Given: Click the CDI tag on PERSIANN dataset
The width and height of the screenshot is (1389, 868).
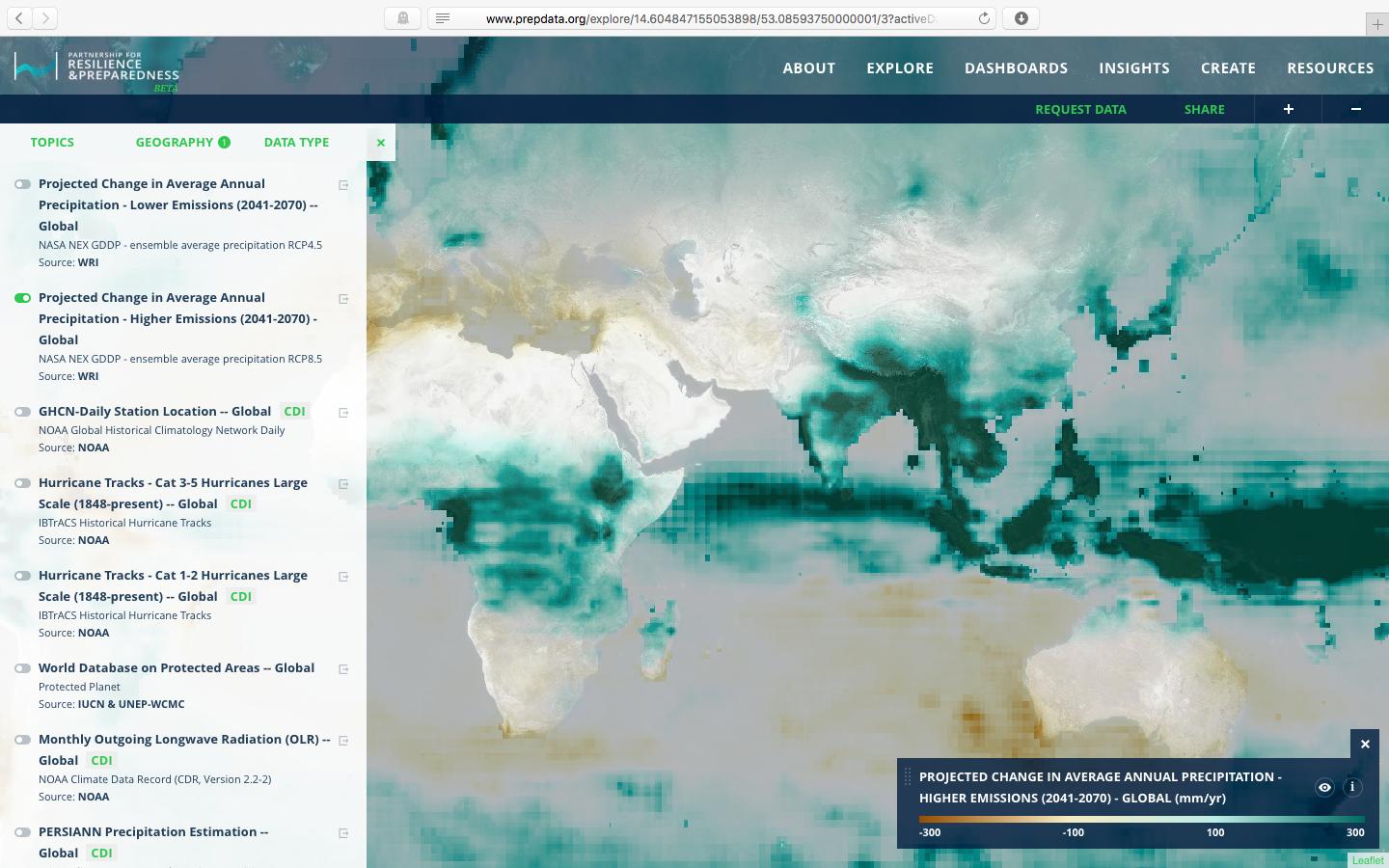Looking at the screenshot, I should [101, 853].
